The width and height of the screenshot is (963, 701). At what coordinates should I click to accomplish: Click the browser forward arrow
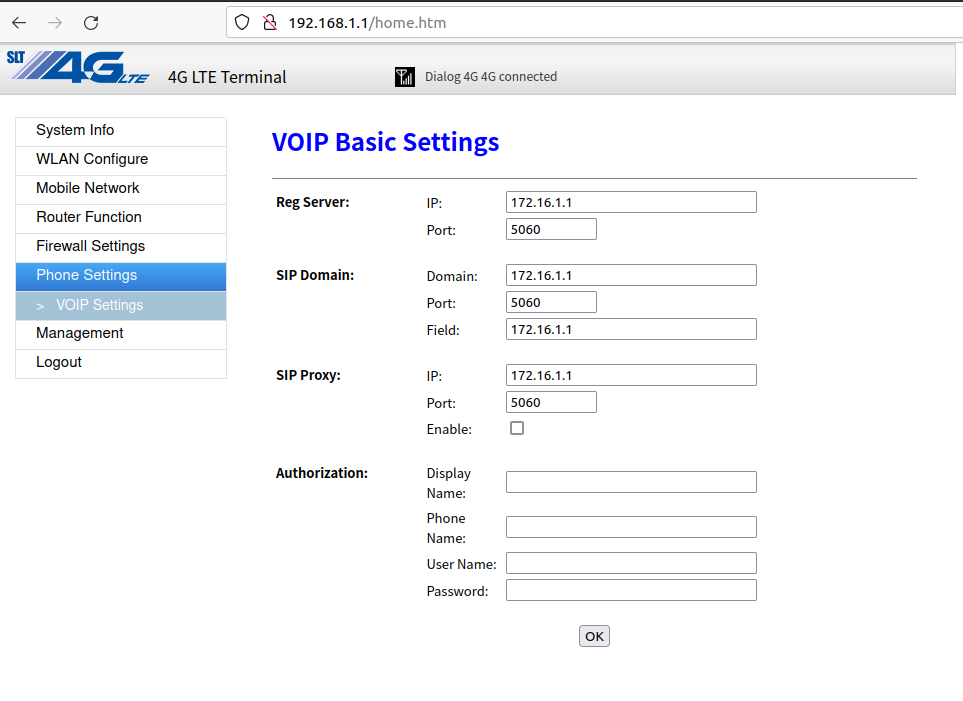click(x=55, y=23)
